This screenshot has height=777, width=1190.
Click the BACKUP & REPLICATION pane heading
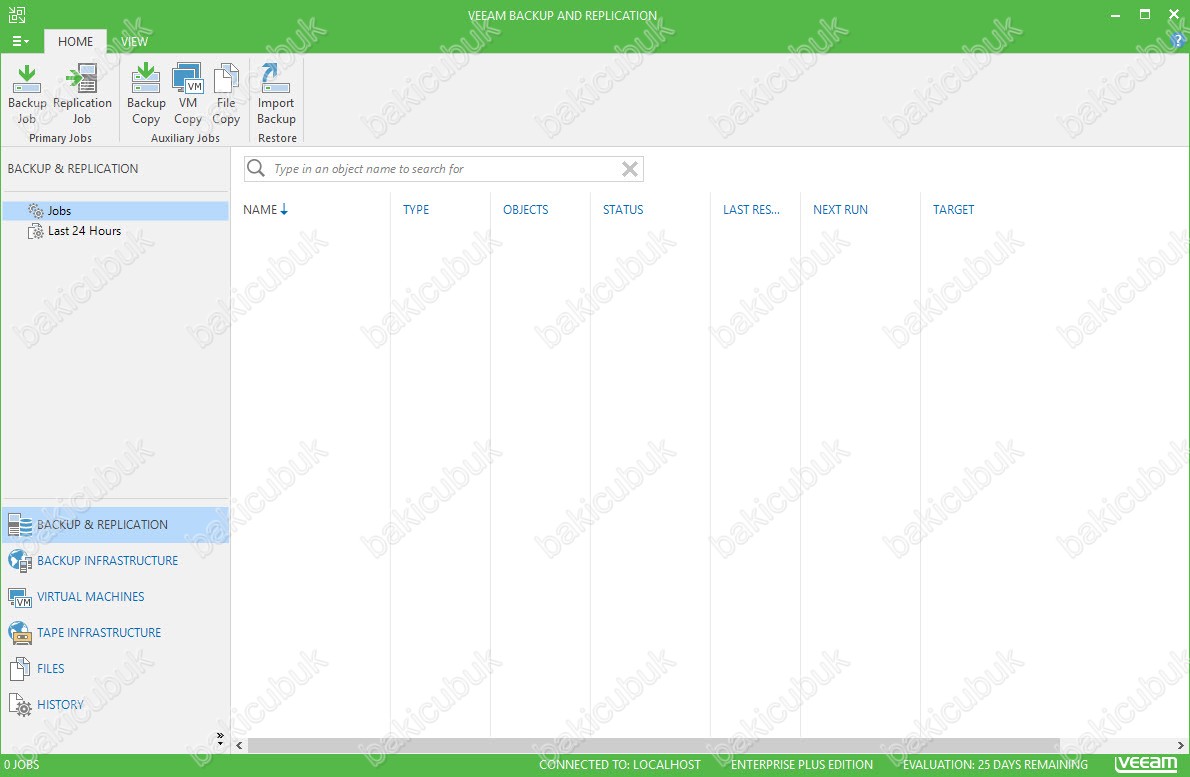click(73, 168)
